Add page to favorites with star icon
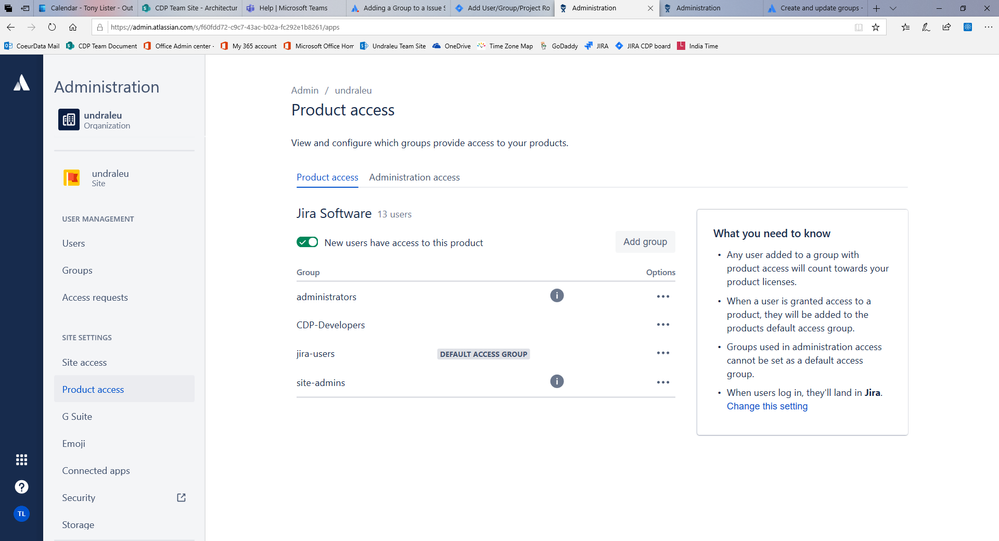The image size is (999, 541). pos(875,27)
